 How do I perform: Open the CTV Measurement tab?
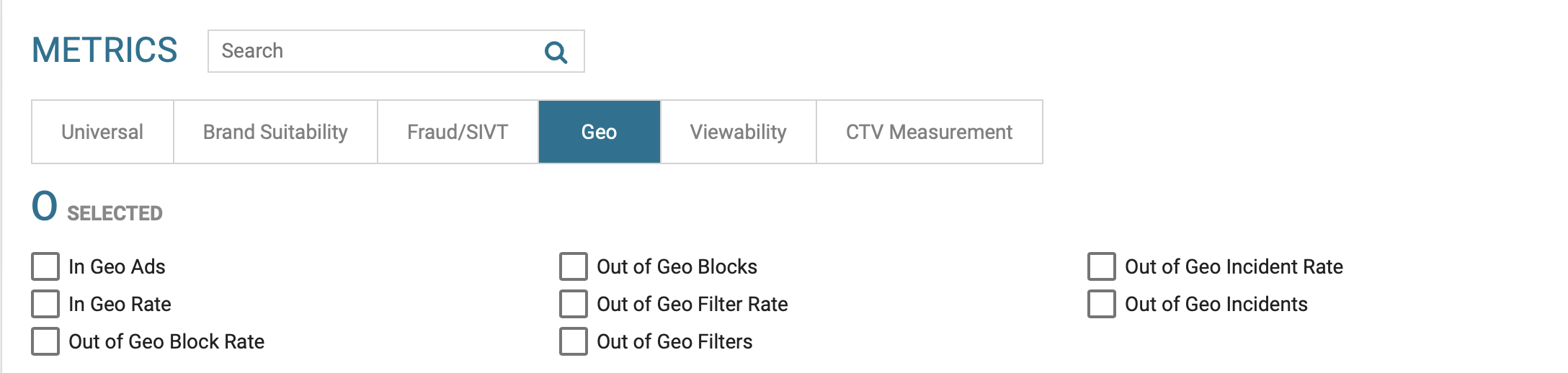coord(929,132)
